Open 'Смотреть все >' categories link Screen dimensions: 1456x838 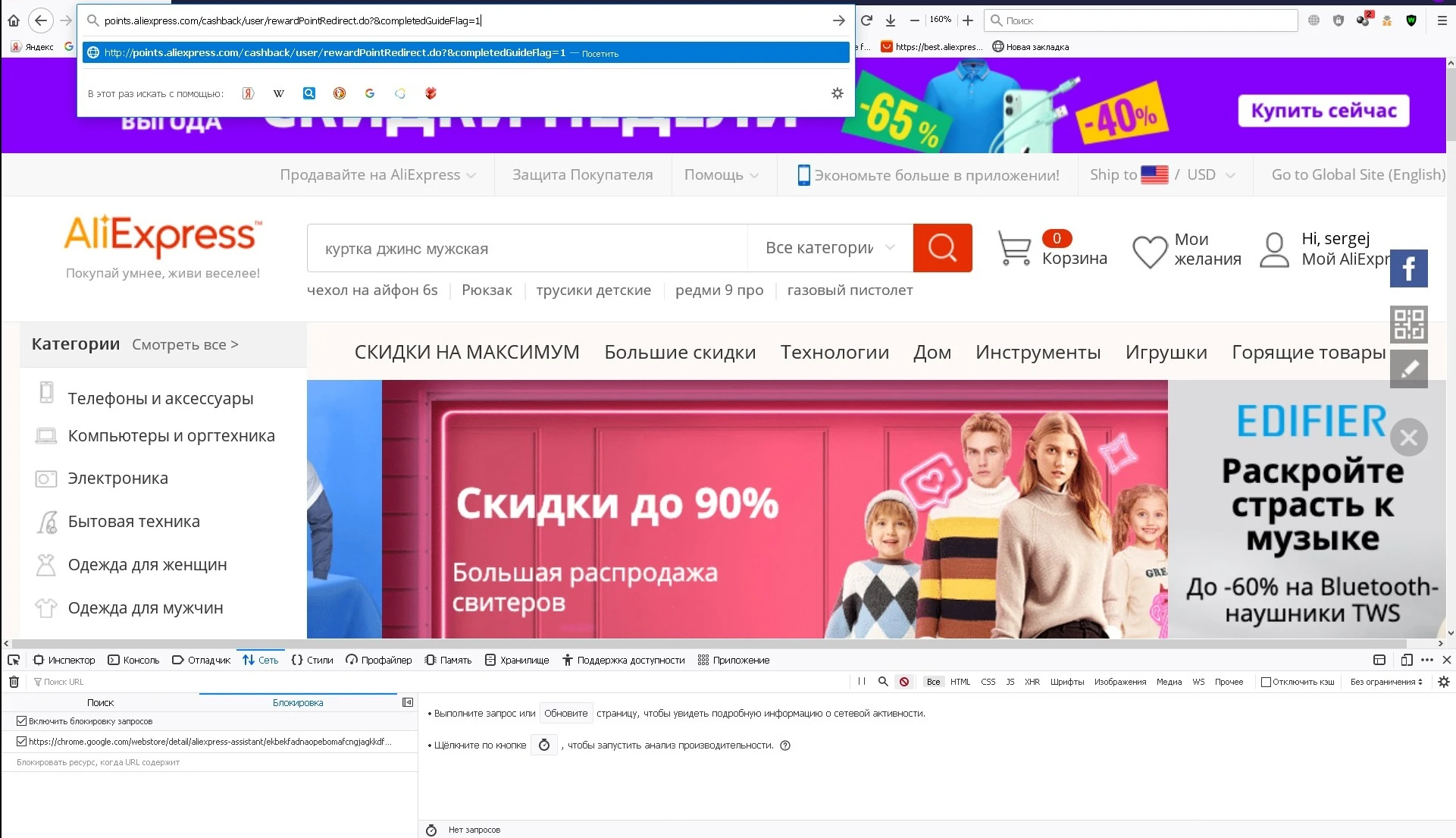(x=185, y=344)
